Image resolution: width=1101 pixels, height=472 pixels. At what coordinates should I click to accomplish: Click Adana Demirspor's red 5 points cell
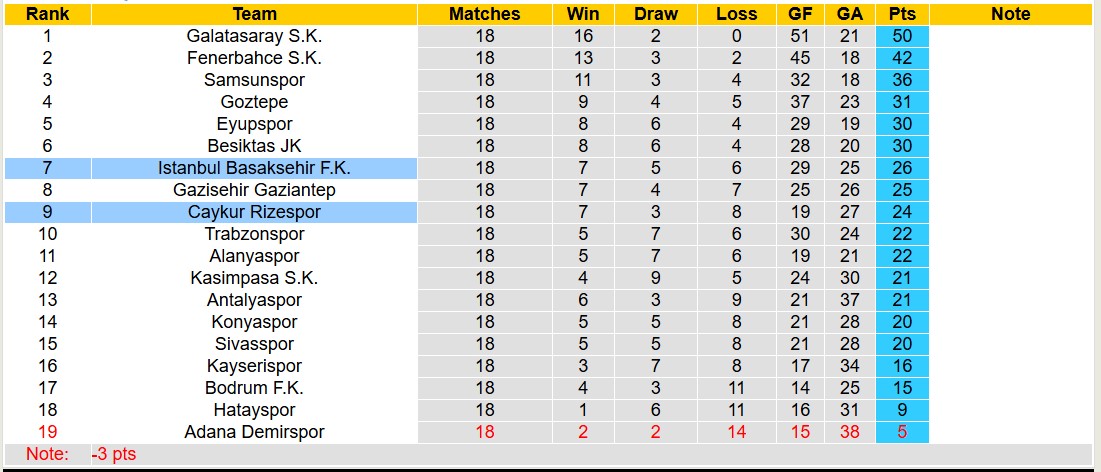(x=901, y=432)
